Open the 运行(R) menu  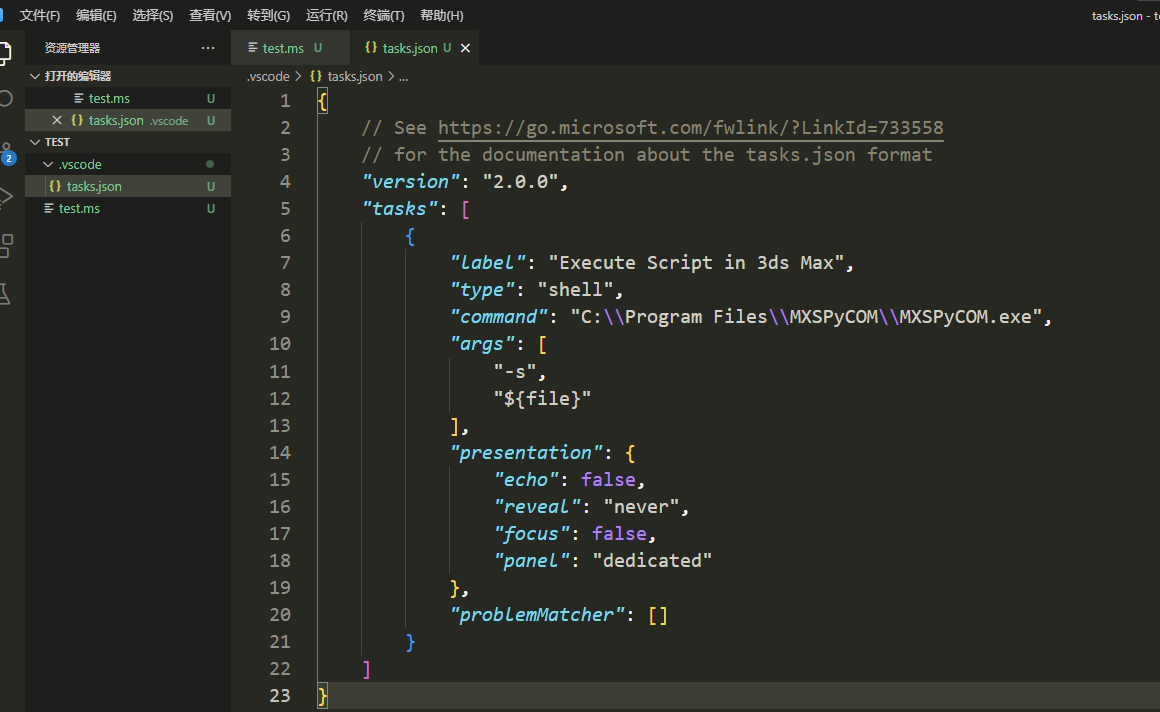[x=326, y=16]
